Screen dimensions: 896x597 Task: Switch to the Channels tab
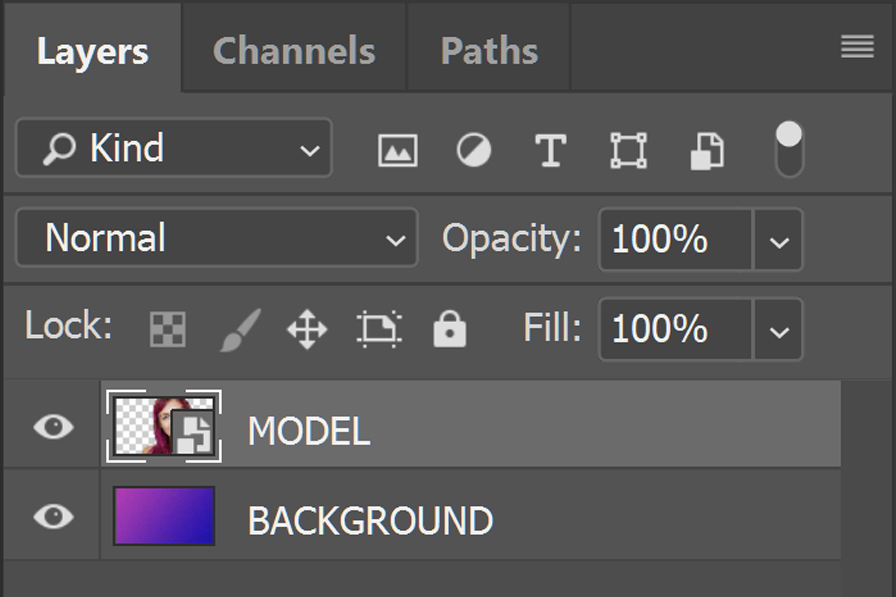(294, 51)
